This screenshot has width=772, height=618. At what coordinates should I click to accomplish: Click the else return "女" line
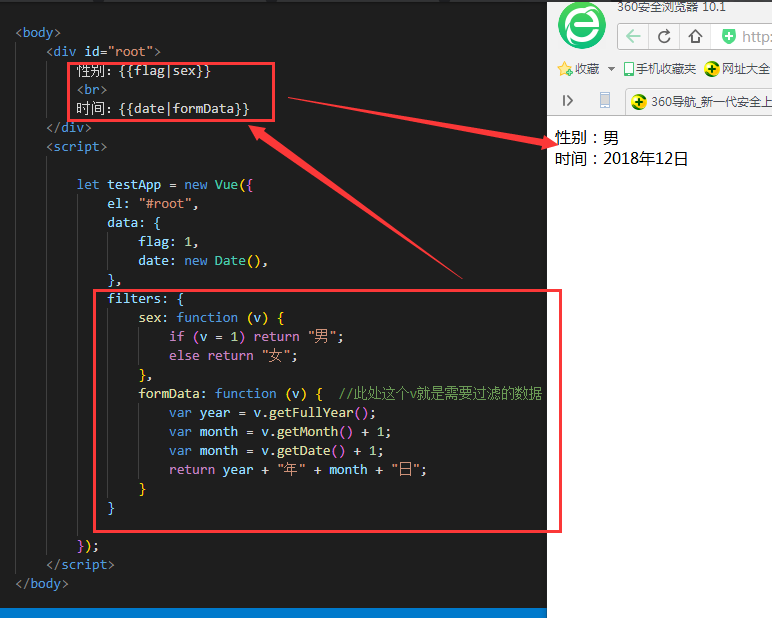click(x=233, y=356)
